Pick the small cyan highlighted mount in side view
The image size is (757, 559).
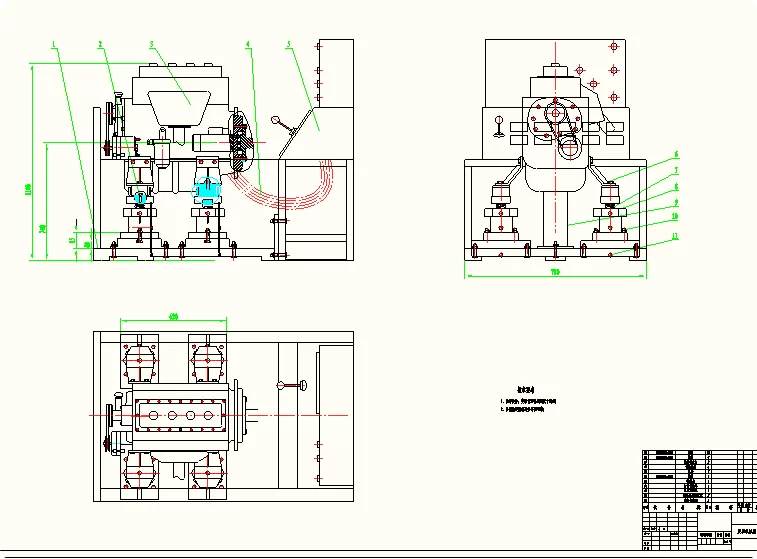coord(140,197)
